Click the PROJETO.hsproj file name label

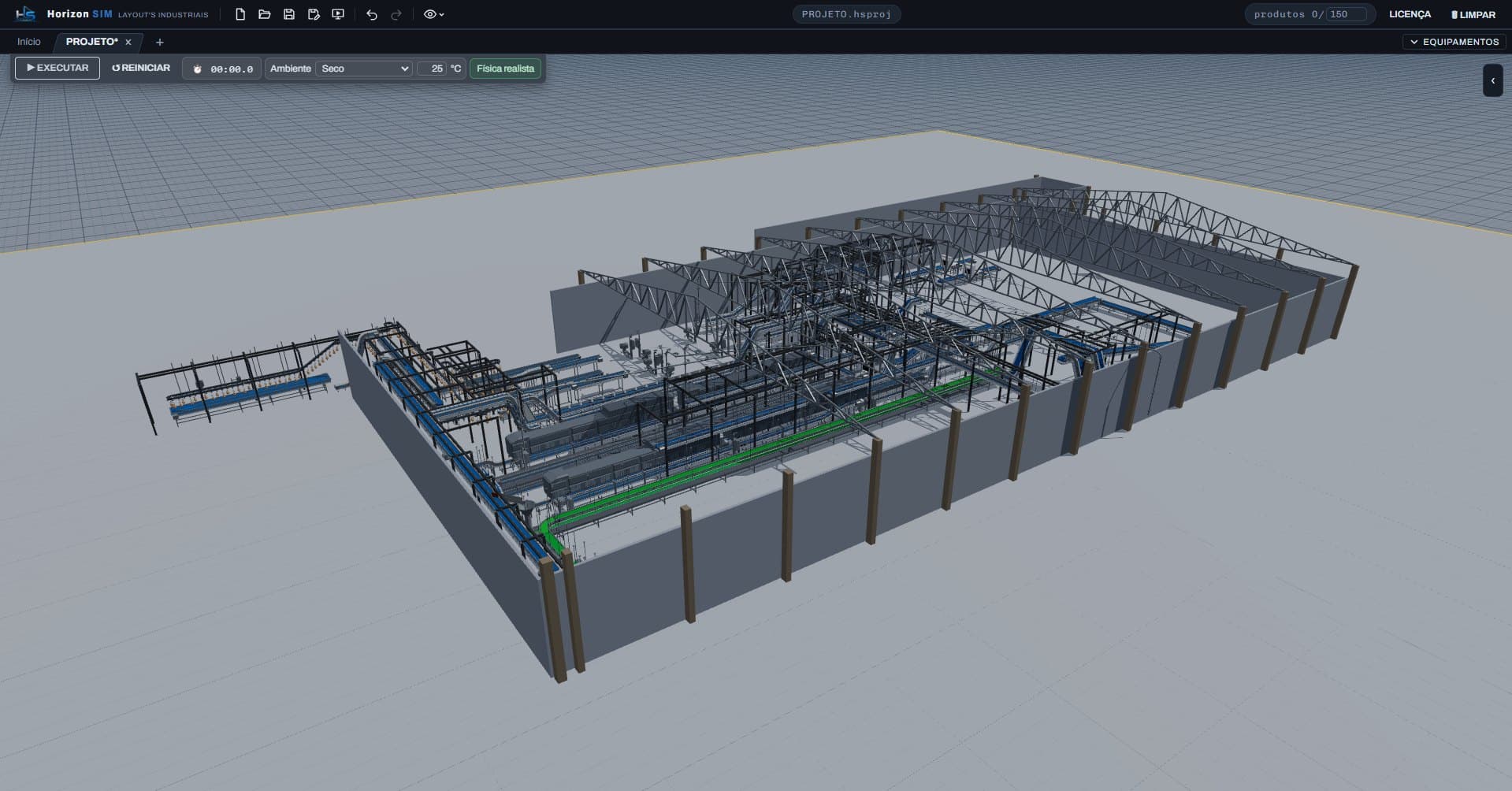click(846, 14)
